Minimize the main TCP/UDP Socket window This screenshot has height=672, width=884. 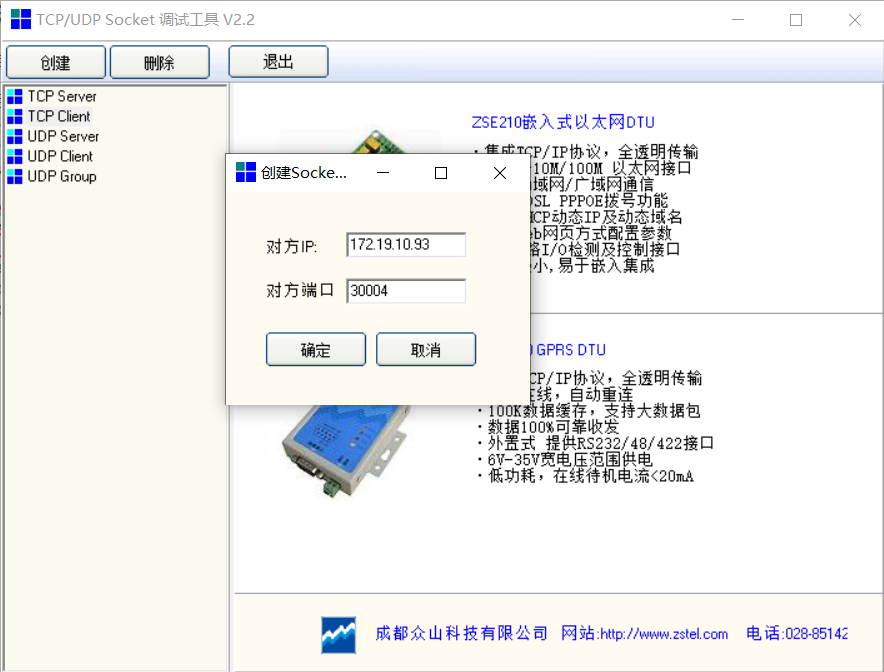coord(738,20)
